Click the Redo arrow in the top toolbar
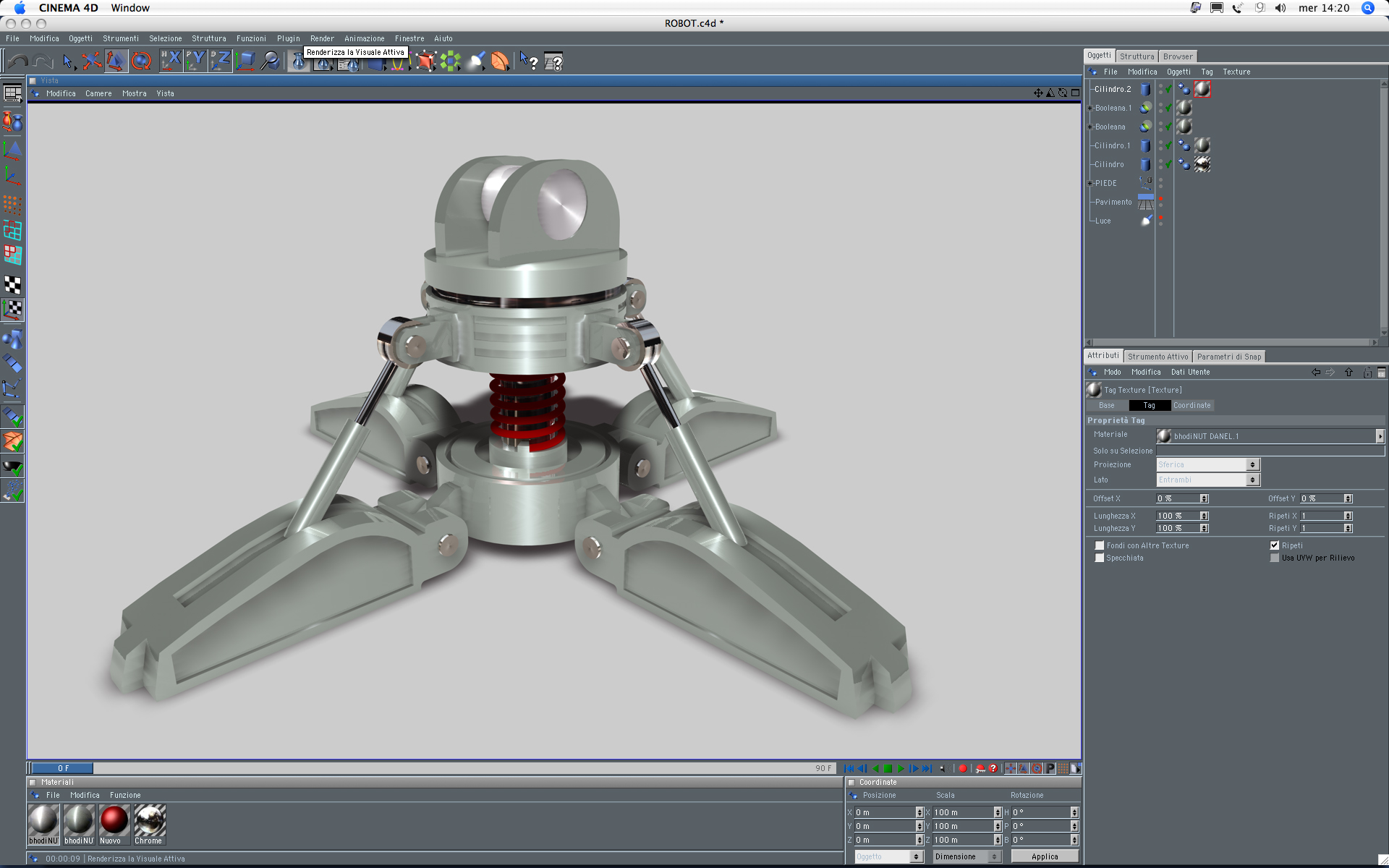The image size is (1389, 868). tap(43, 61)
